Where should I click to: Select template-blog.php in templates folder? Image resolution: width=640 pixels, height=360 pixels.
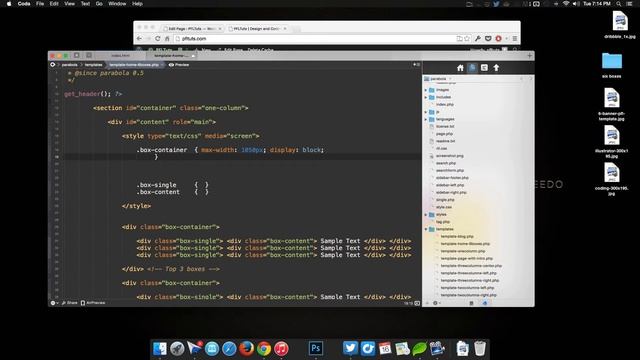pos(457,236)
